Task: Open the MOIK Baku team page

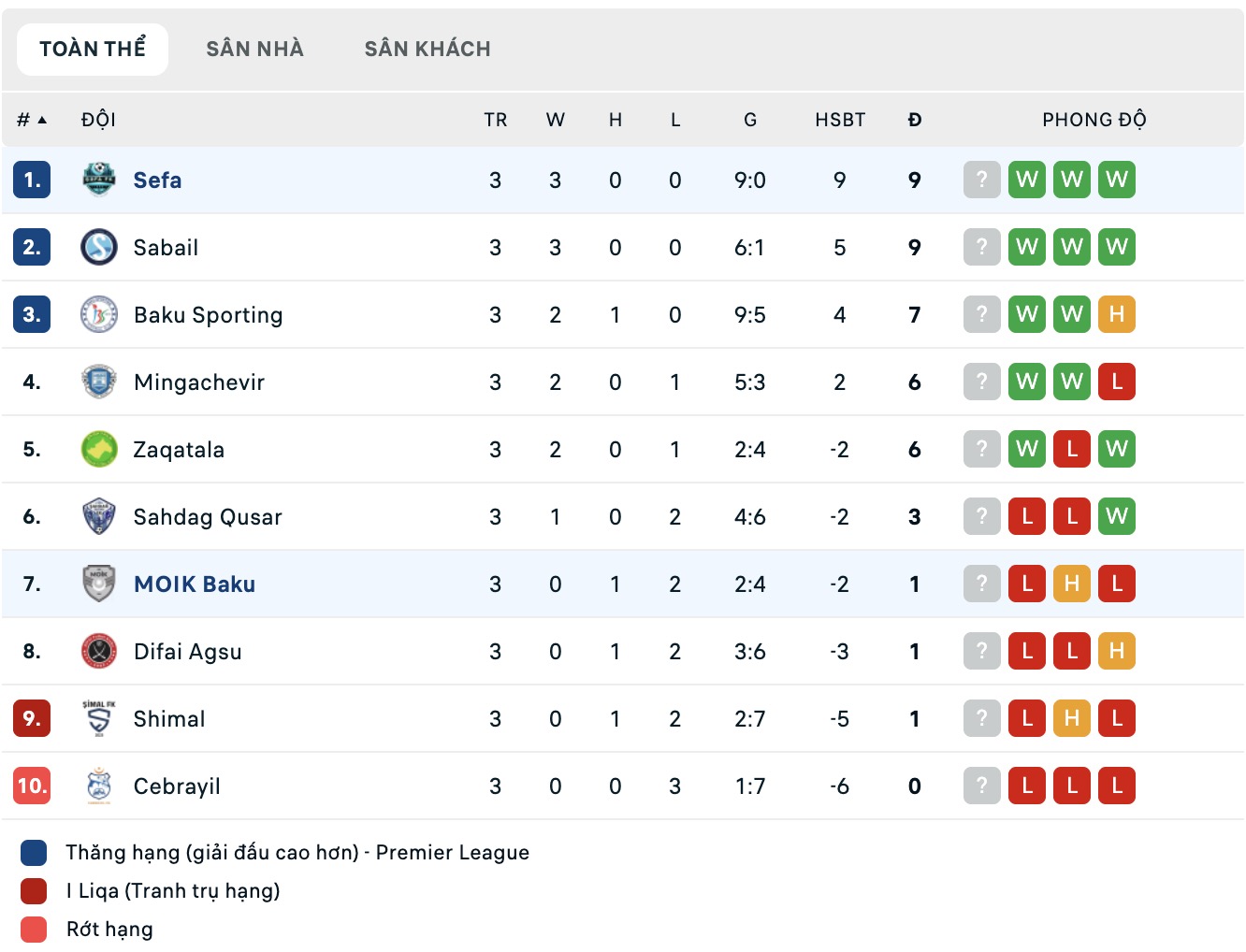Action: click(x=195, y=584)
